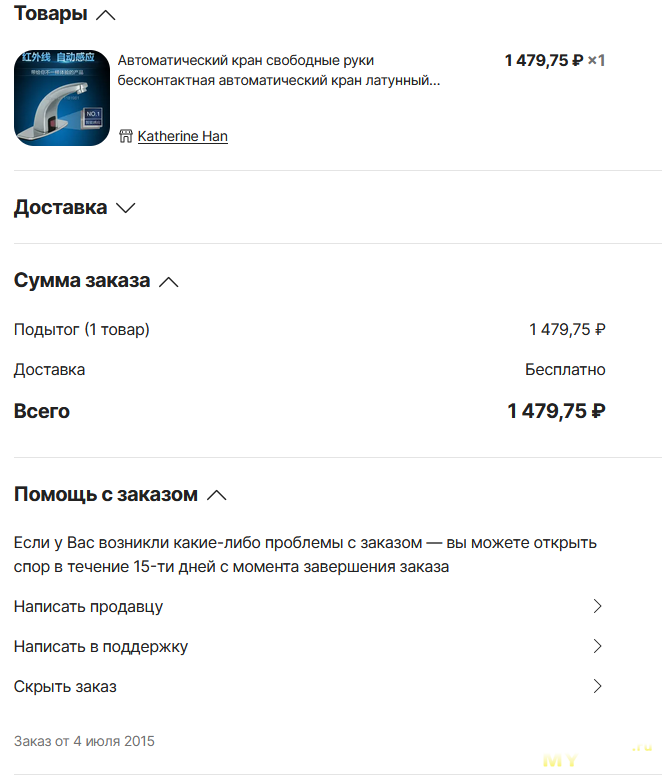
Task: Collapse the Сумма заказа chevron
Action: pos(168,282)
